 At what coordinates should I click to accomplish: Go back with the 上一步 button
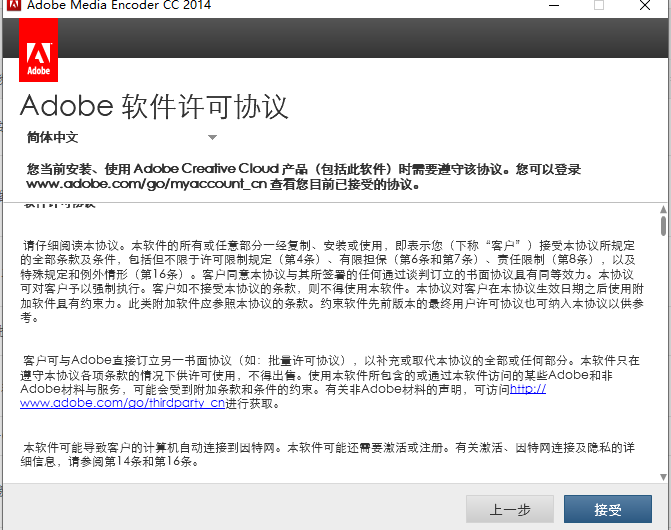510,509
